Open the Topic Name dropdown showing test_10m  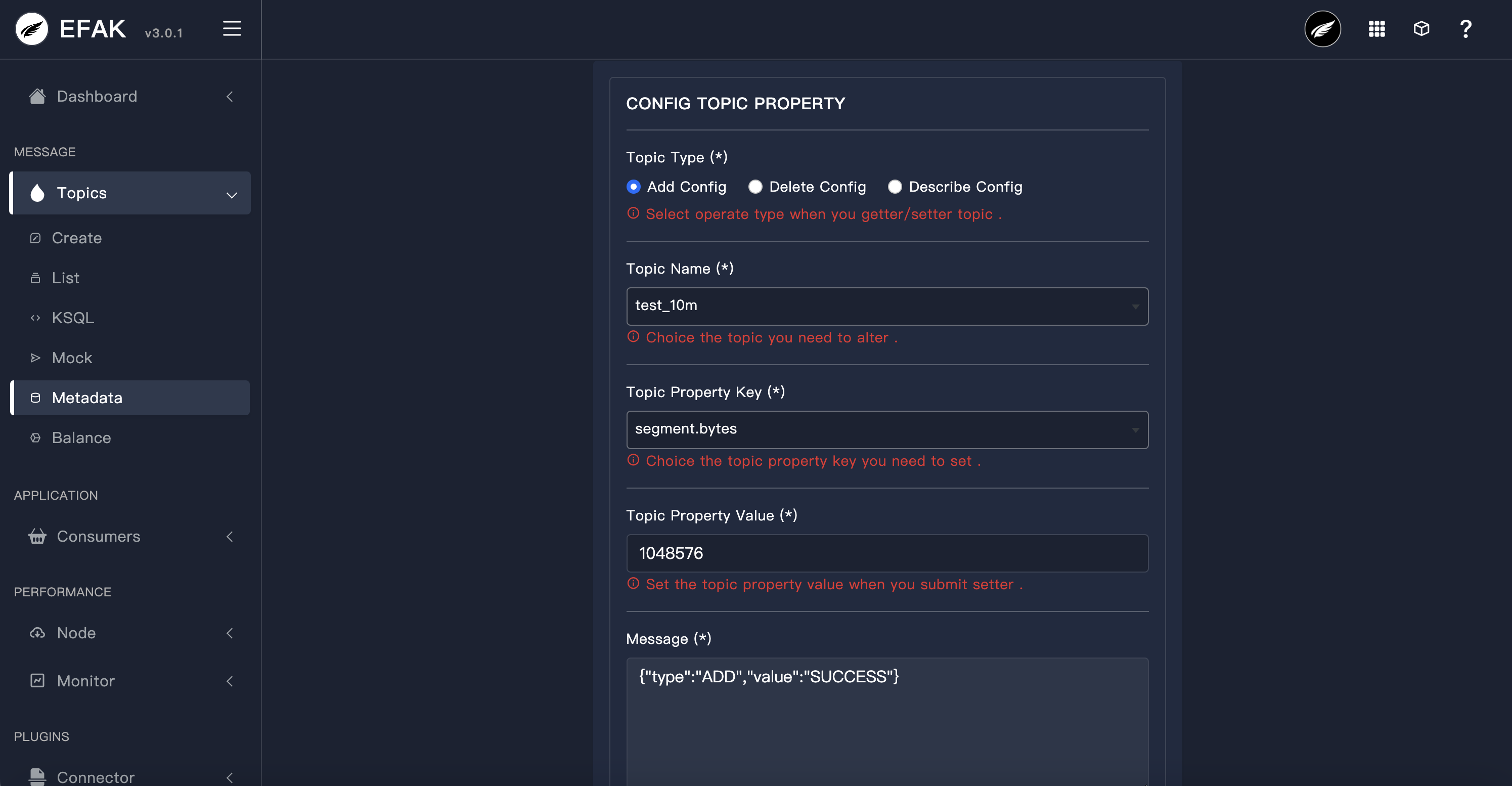[887, 306]
